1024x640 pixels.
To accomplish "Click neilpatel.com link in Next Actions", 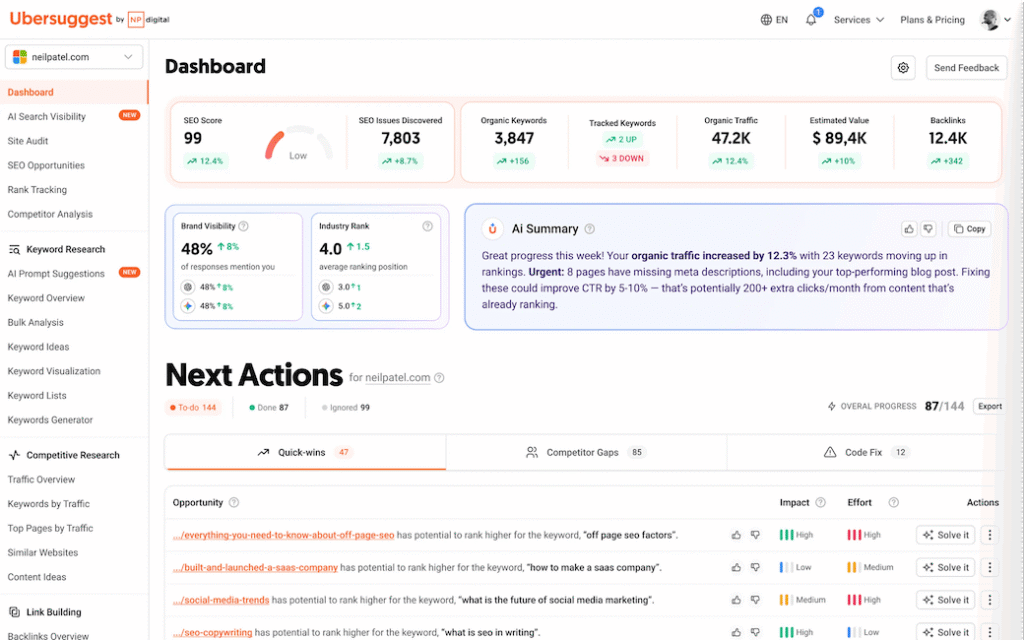I will click(398, 377).
